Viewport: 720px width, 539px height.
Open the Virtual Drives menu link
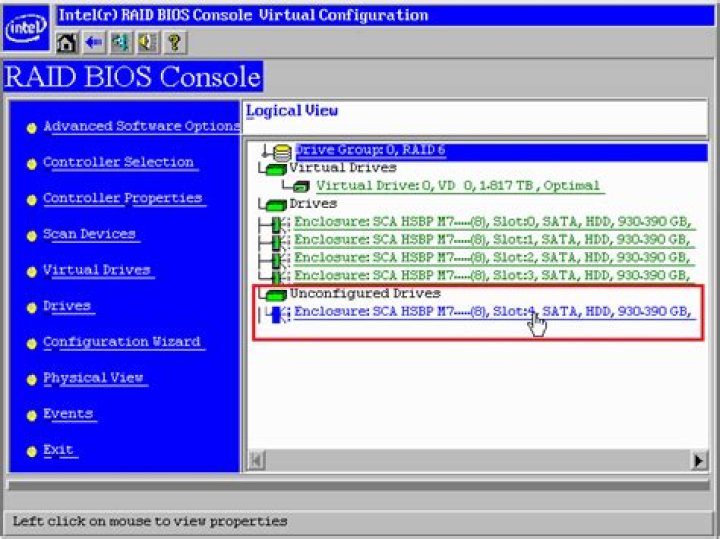pyautogui.click(x=97, y=270)
